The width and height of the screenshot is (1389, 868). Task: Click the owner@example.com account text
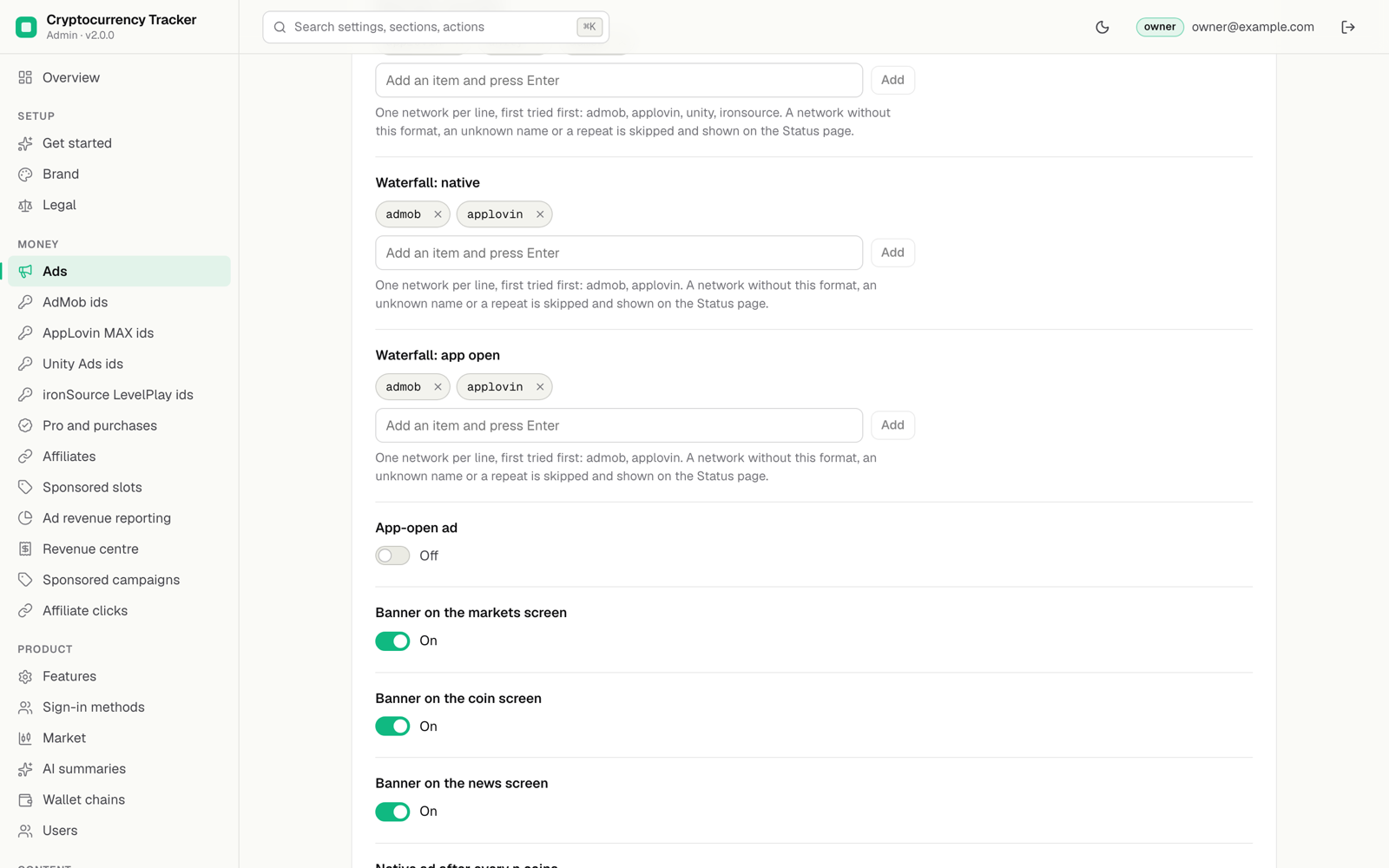click(1253, 27)
